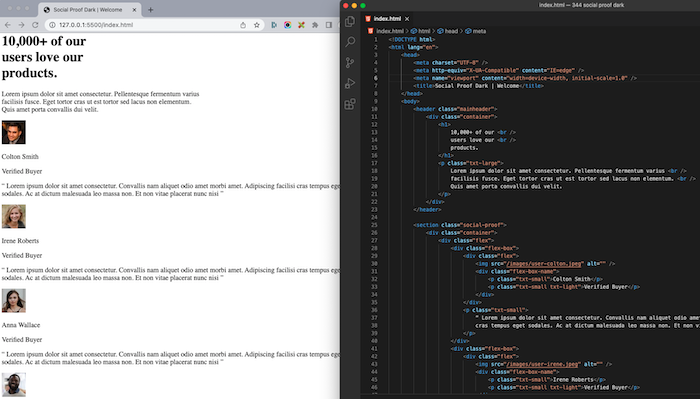
Task: Open the Run and Debug view
Action: point(350,83)
